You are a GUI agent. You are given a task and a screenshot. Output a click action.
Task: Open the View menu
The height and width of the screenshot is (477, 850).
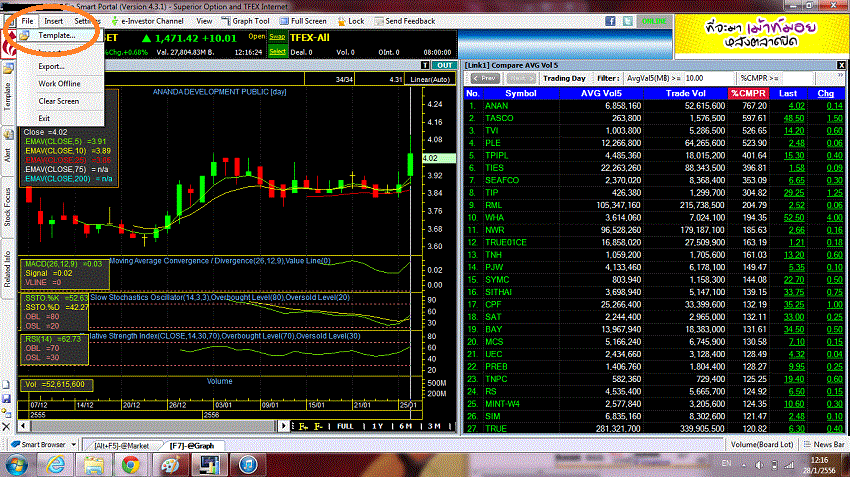[x=204, y=21]
